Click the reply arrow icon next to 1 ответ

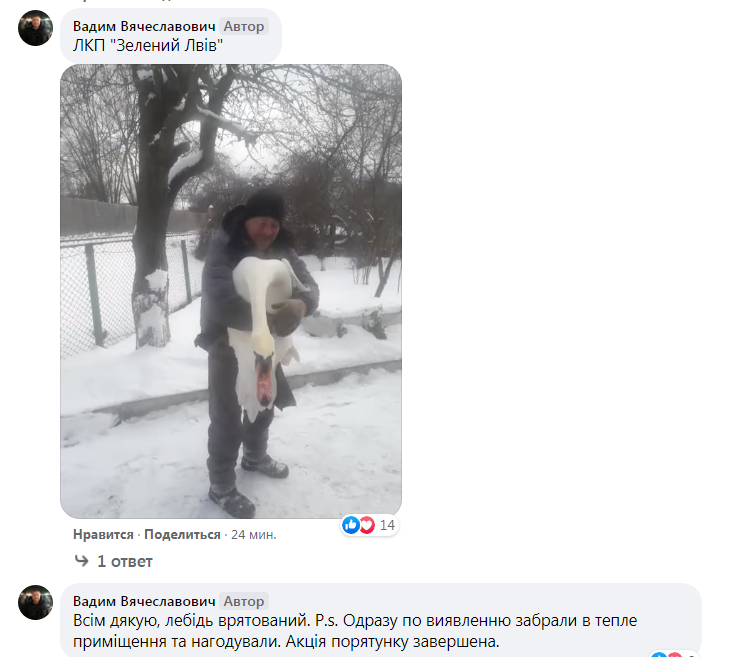(82, 561)
